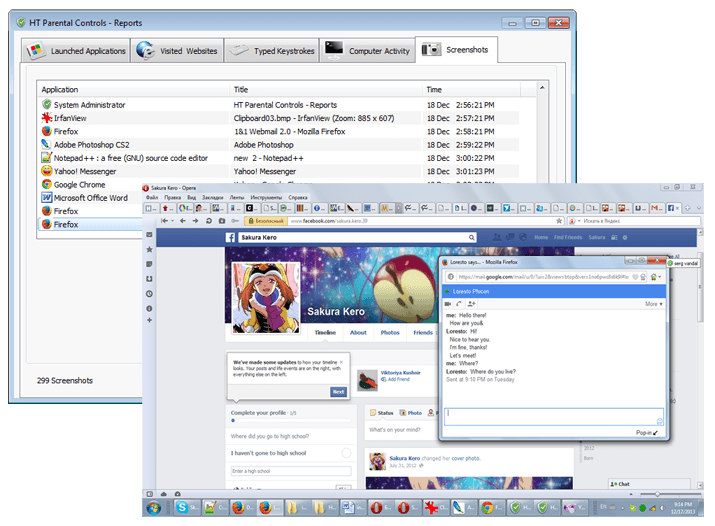Select the Yahoo! Messenger application row
715x526 pixels.
[280, 171]
